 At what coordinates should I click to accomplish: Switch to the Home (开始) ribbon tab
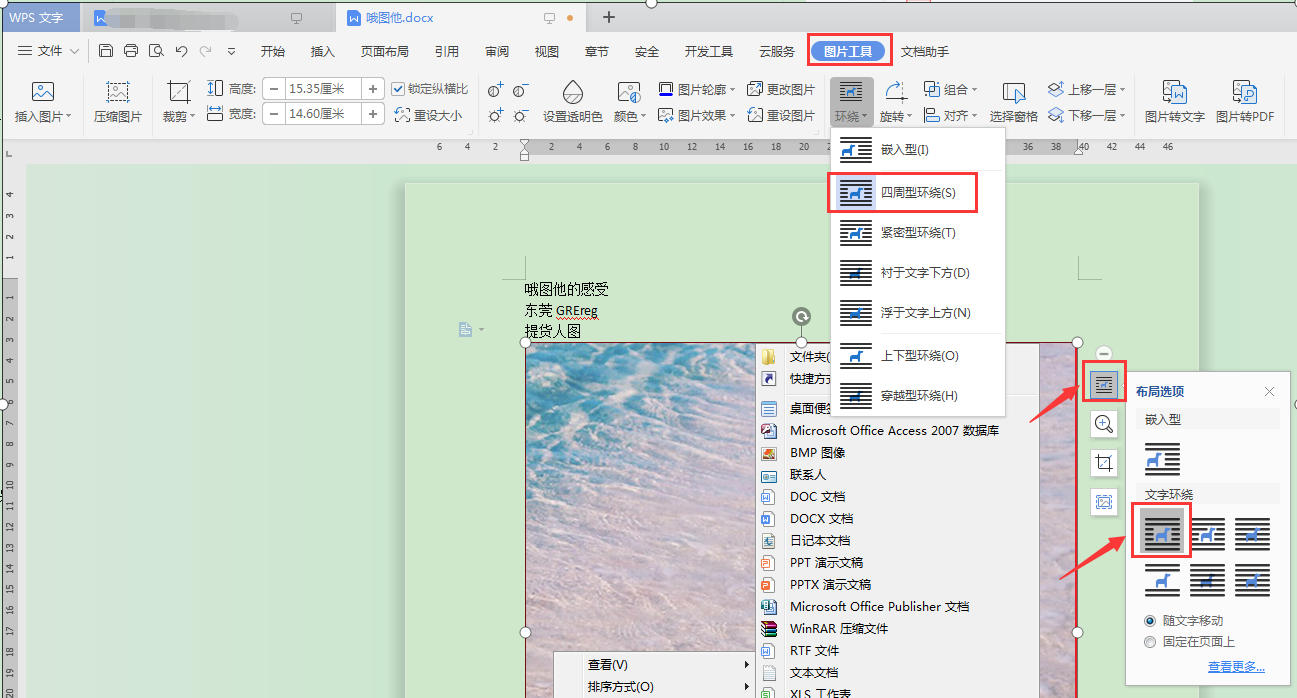(272, 52)
